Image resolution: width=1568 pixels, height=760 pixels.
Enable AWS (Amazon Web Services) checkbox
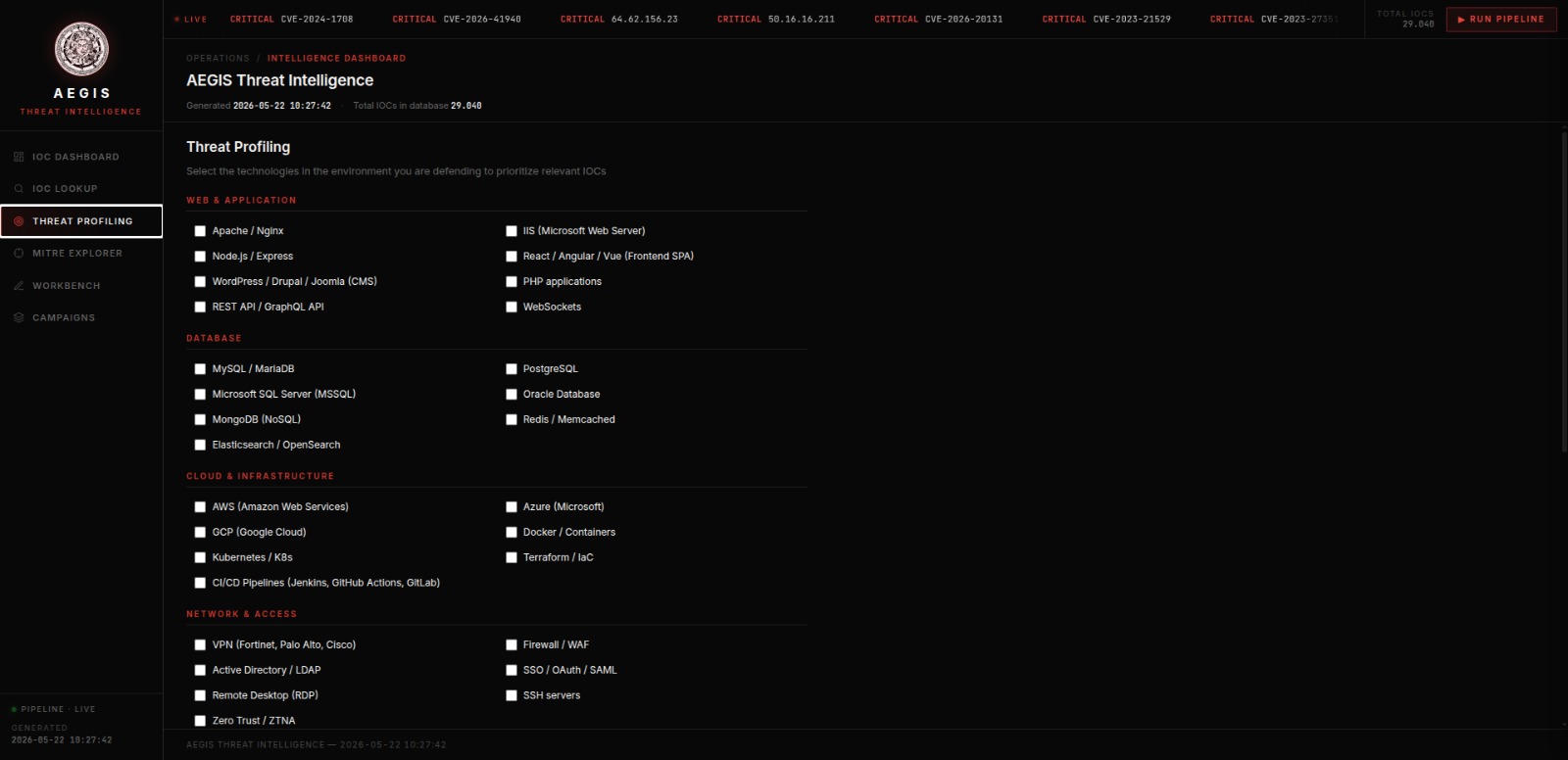(200, 507)
